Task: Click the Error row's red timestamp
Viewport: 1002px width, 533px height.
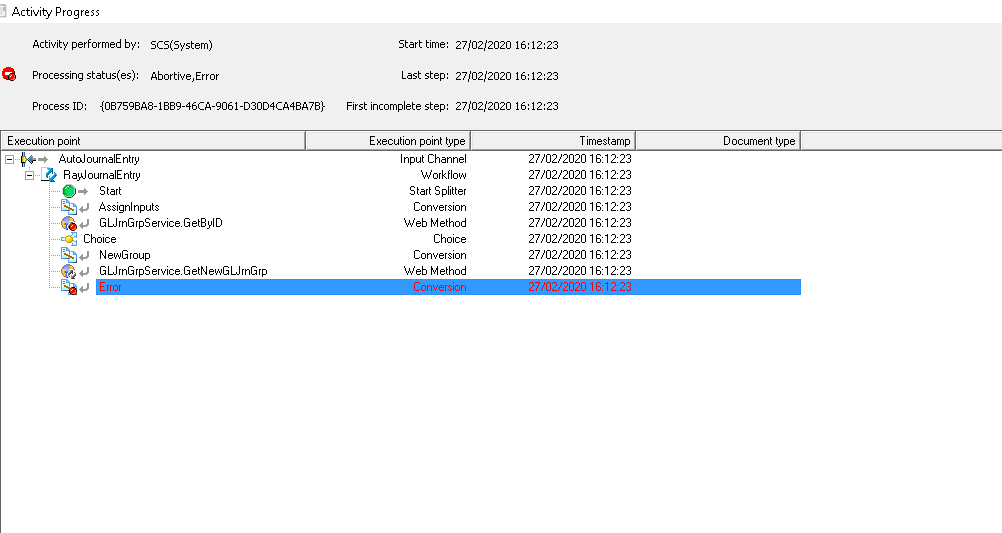Action: 580,287
